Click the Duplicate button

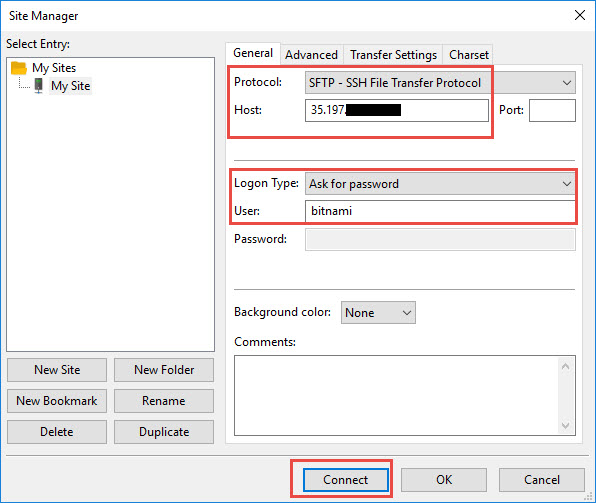(x=164, y=432)
